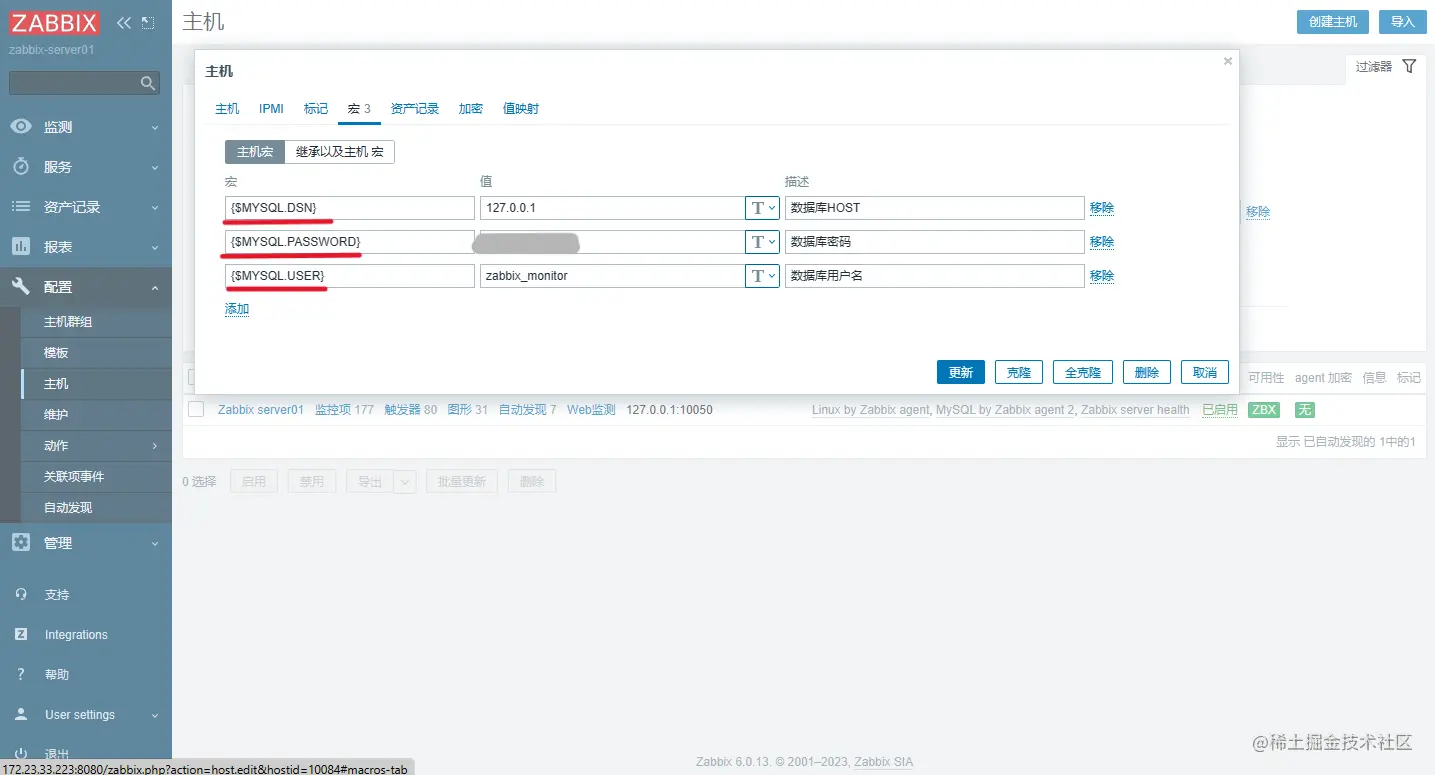Expand the 管理 sidebar menu
Viewport: 1435px width, 775px height.
point(155,544)
